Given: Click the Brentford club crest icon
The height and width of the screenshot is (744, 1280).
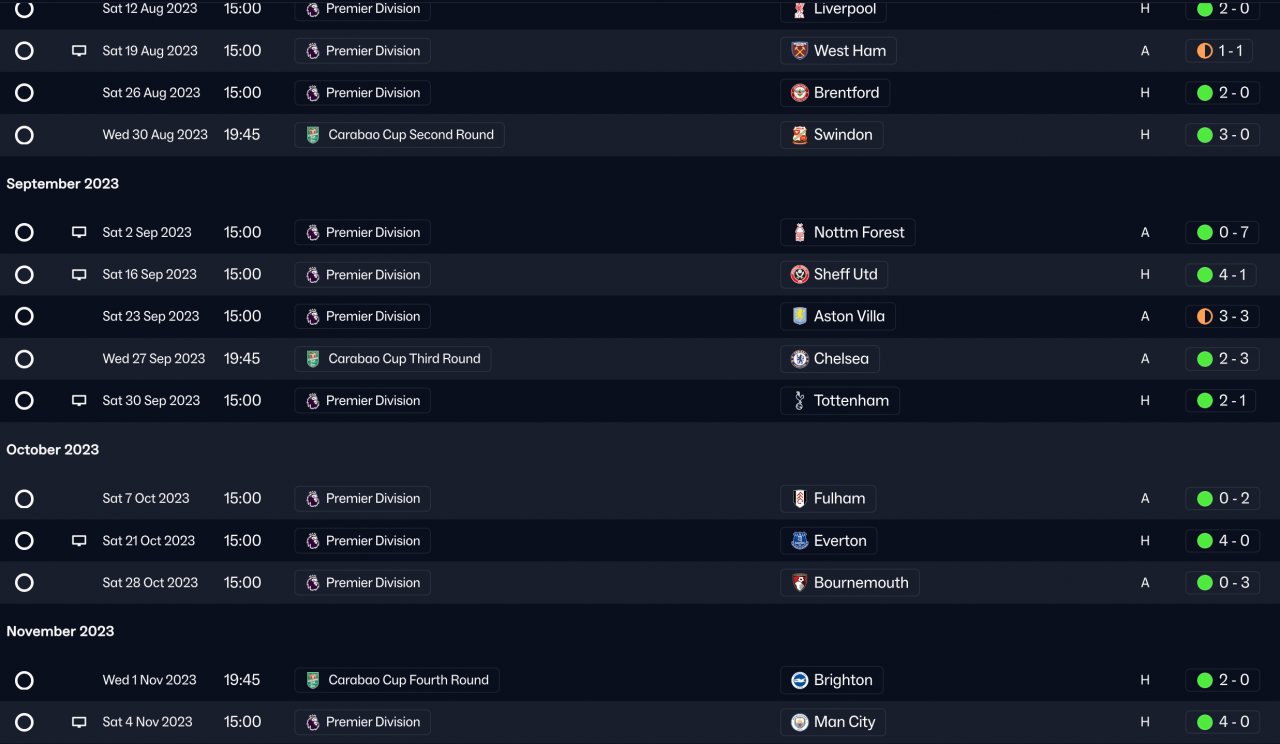Looking at the screenshot, I should coord(799,93).
